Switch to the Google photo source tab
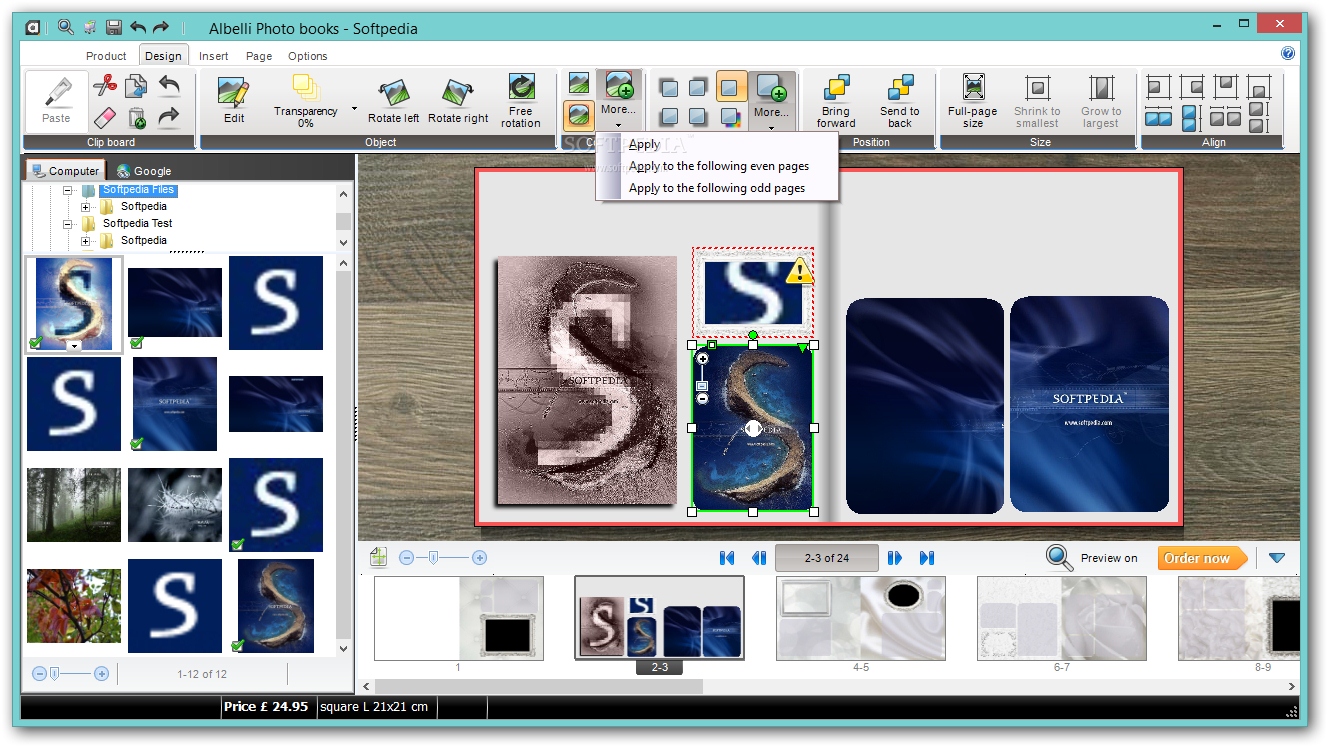This screenshot has width=1328, height=747. point(143,171)
